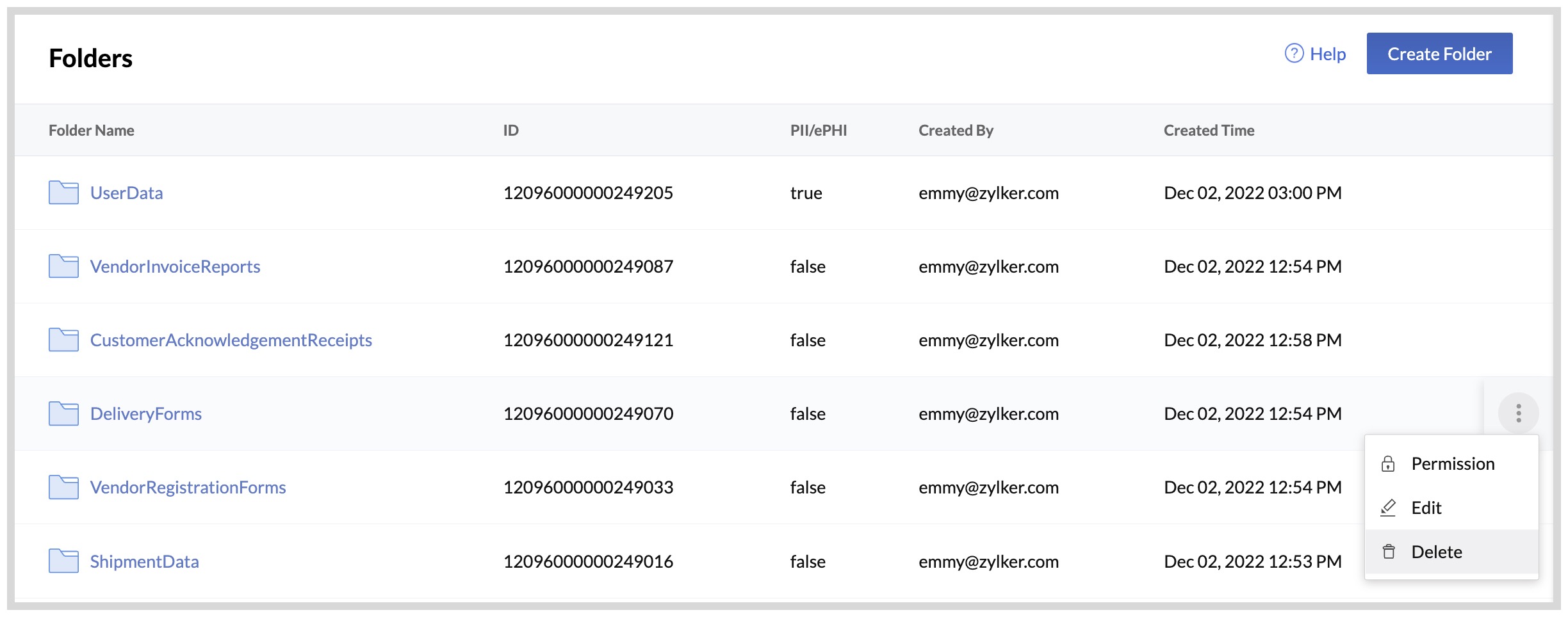The height and width of the screenshot is (617, 1568).
Task: Click the Help question mark icon
Action: point(1294,53)
